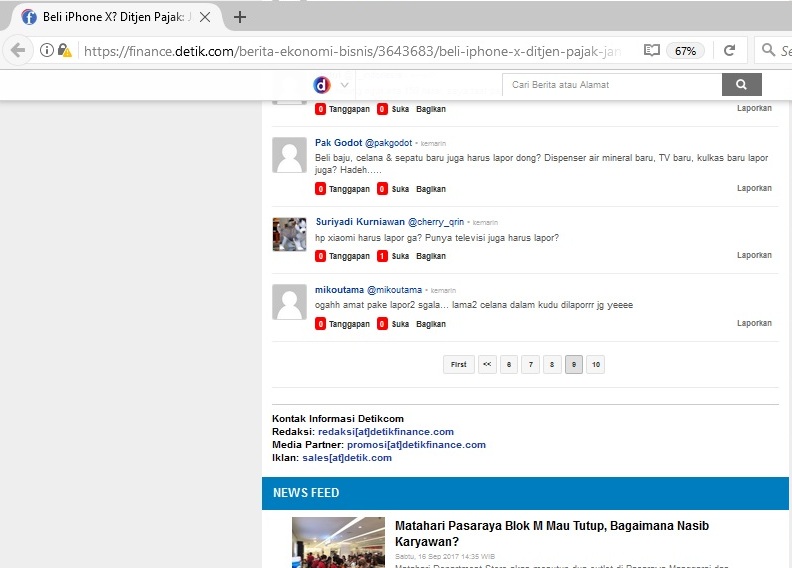Image resolution: width=792 pixels, height=568 pixels.
Task: Open the Matahari Pasaraya Blok M headline
Action: coord(552,533)
